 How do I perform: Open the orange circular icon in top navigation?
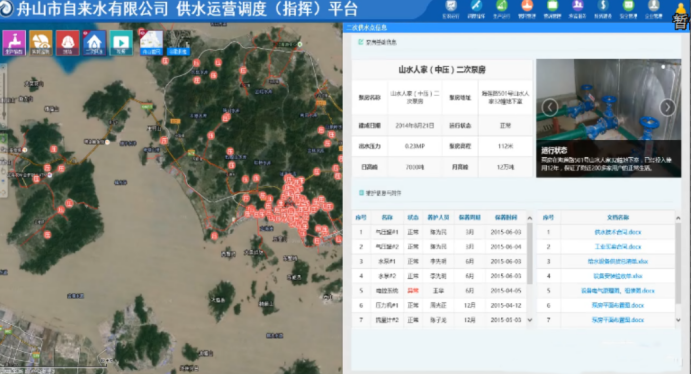point(527,6)
